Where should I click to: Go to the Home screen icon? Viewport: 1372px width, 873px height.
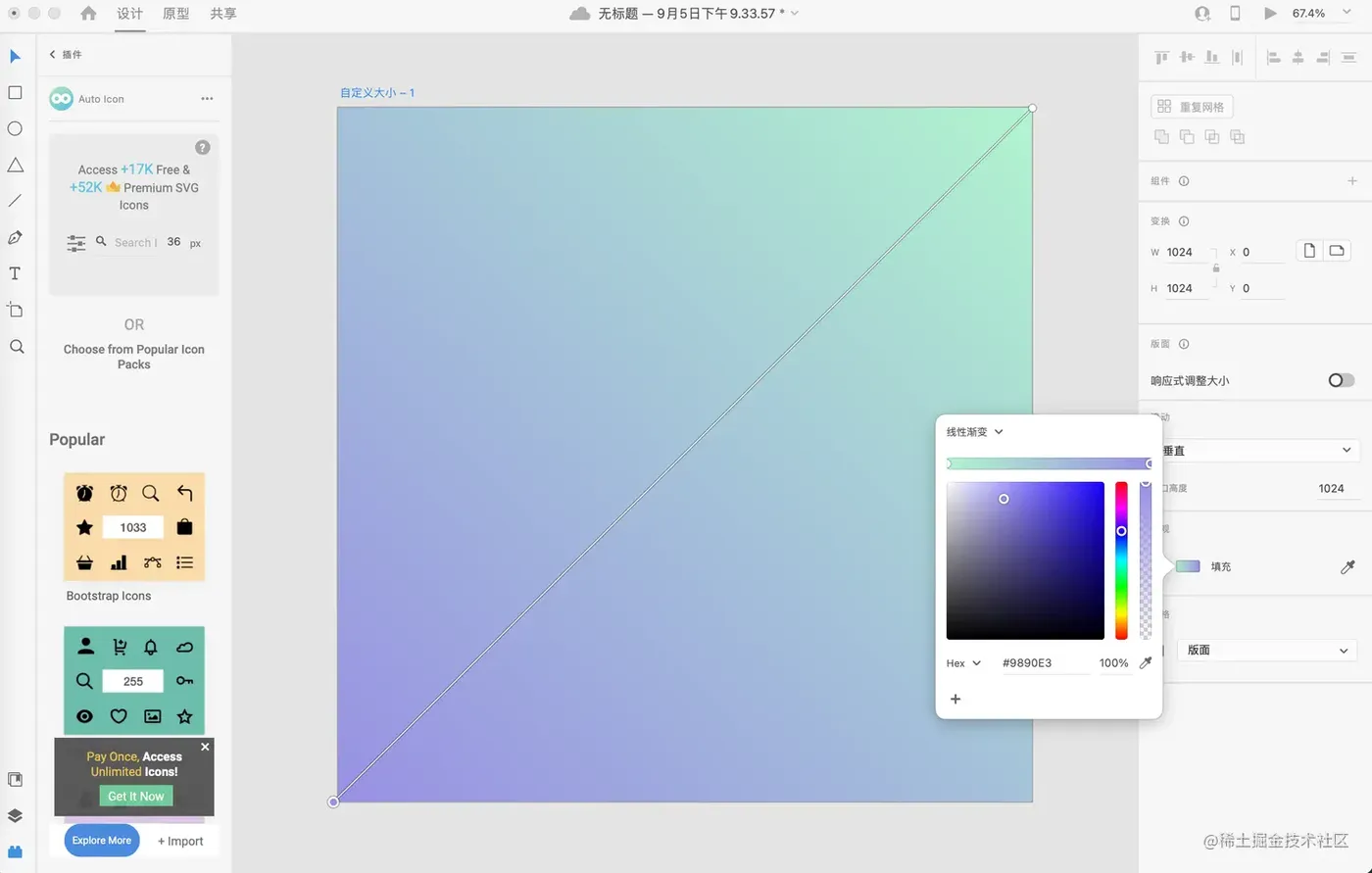[x=88, y=14]
